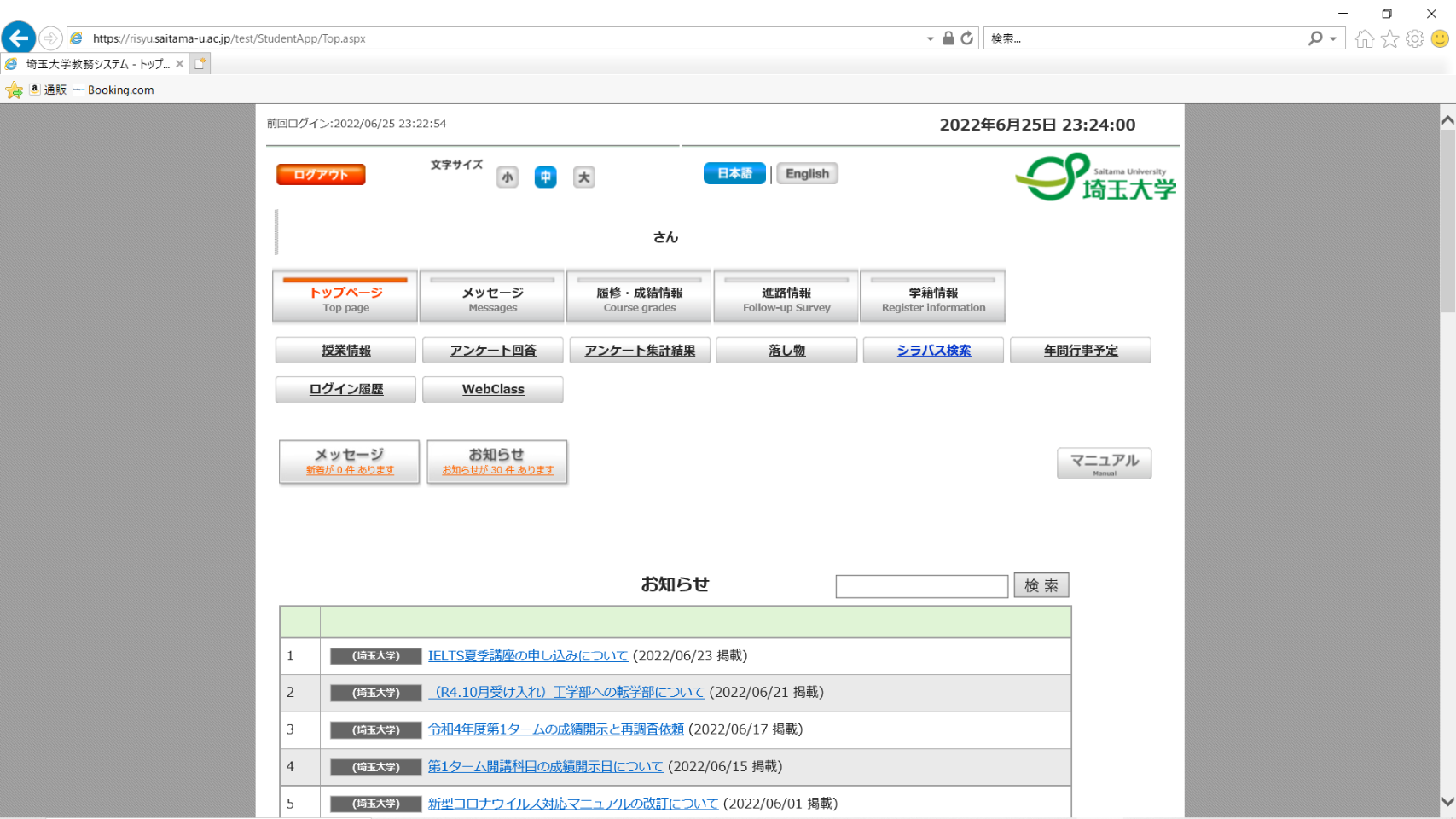Screen dimensions: 1456x819
Task: Switch to 履修・成績情報 Course grades tab
Action: click(x=639, y=297)
